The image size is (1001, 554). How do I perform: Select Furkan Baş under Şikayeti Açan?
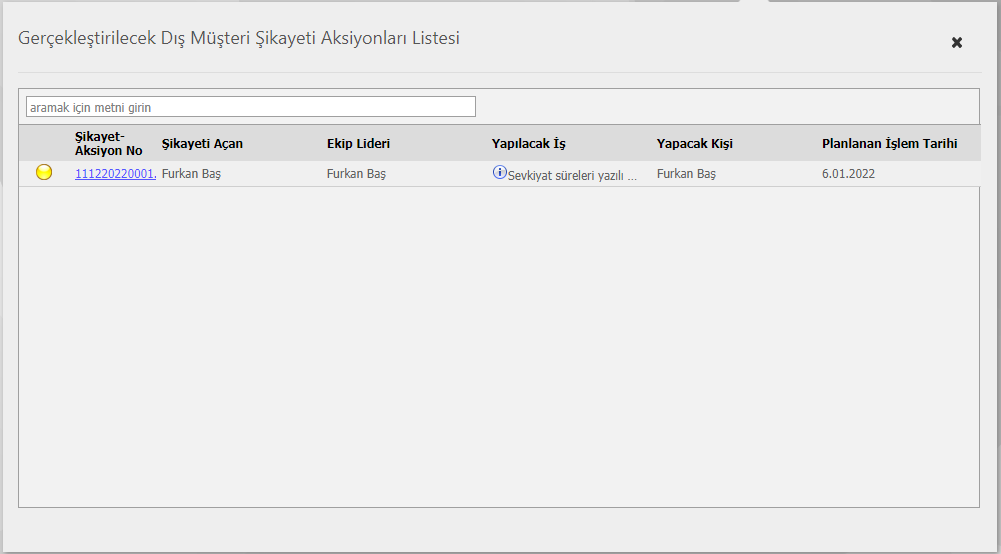[192, 174]
